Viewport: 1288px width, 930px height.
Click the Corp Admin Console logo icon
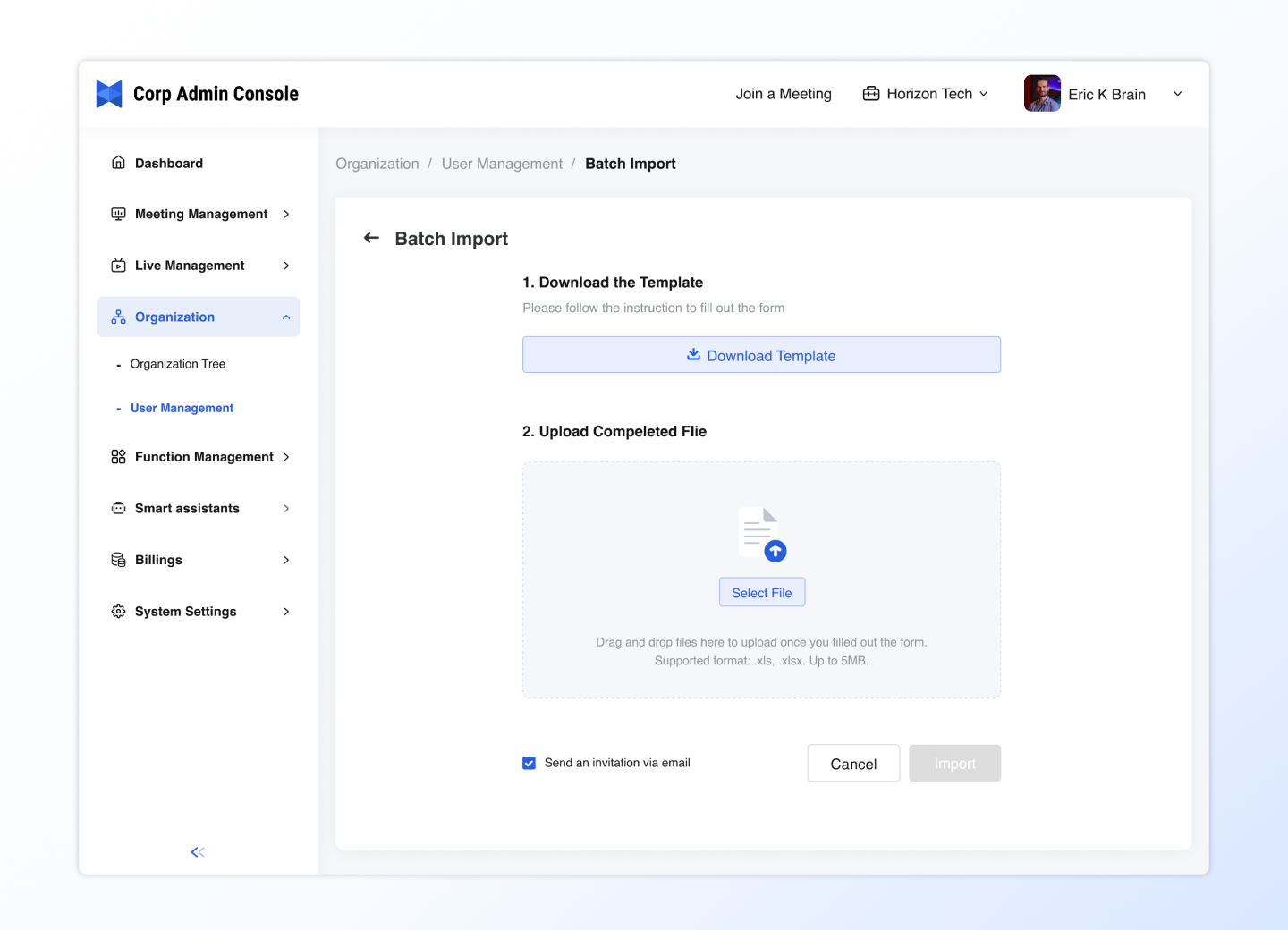pos(109,94)
